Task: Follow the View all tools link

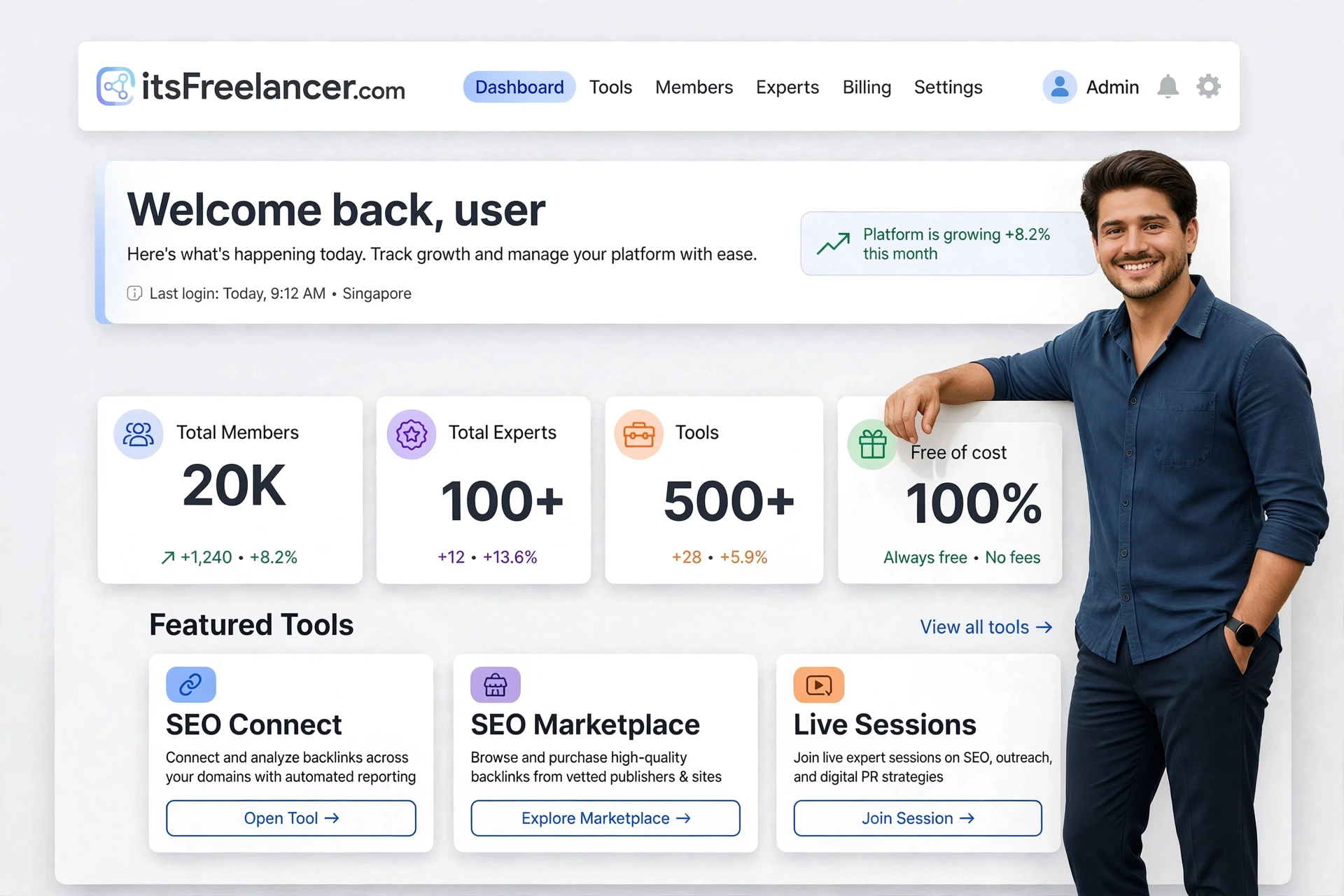Action: click(986, 627)
